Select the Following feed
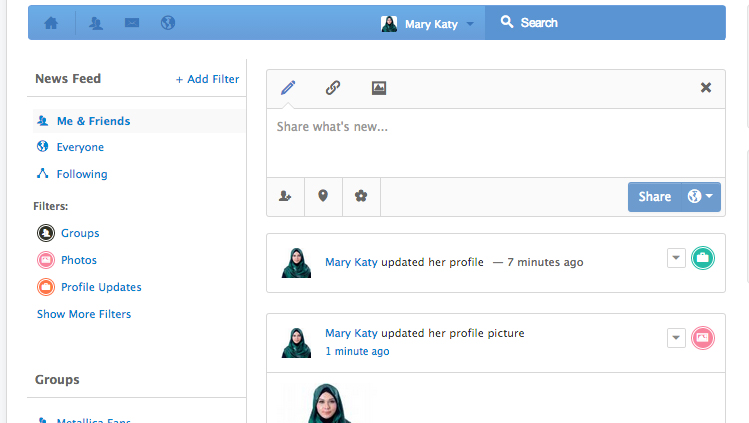The height and width of the screenshot is (423, 749). (x=82, y=174)
